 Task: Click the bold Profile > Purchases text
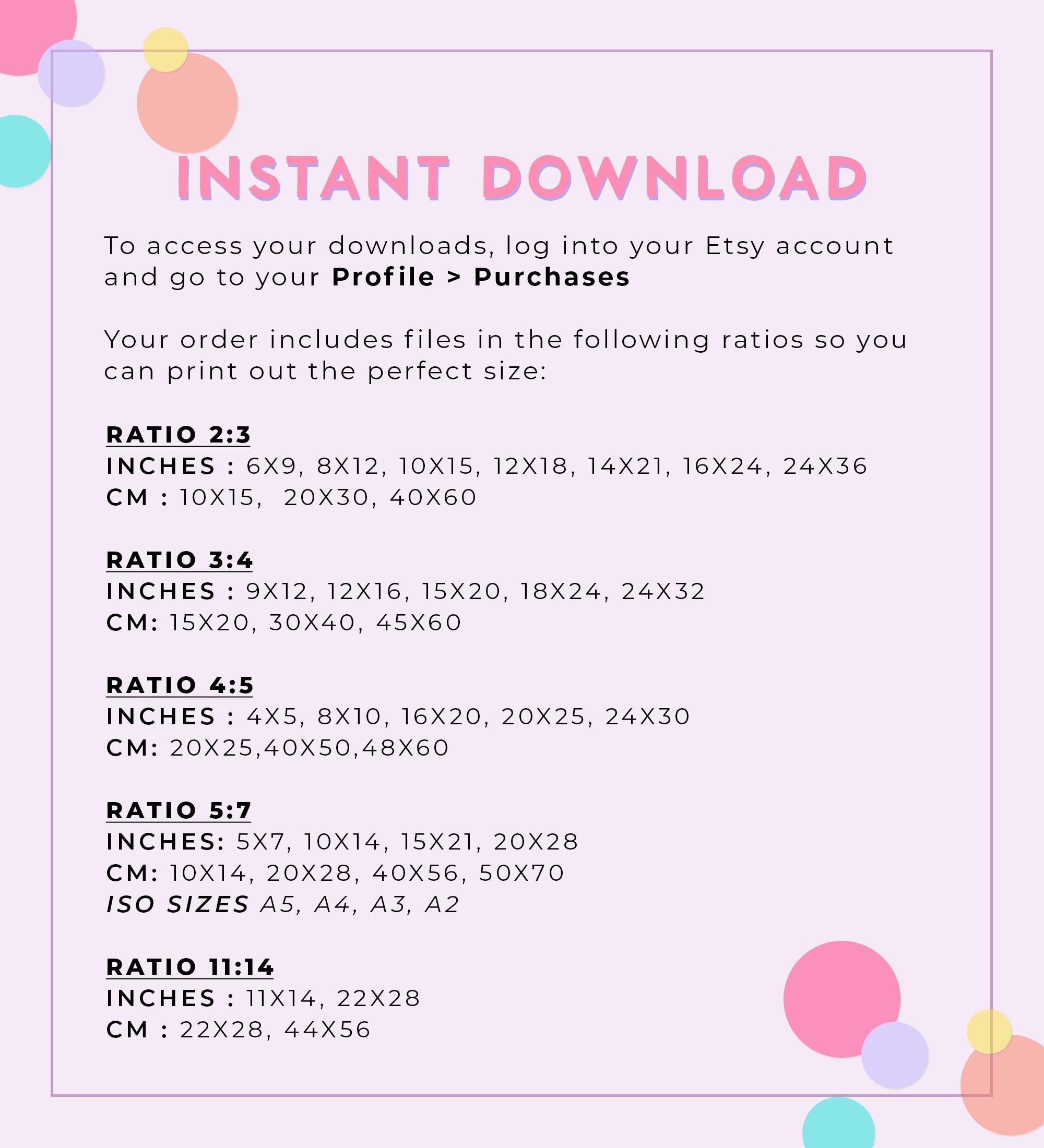[481, 277]
